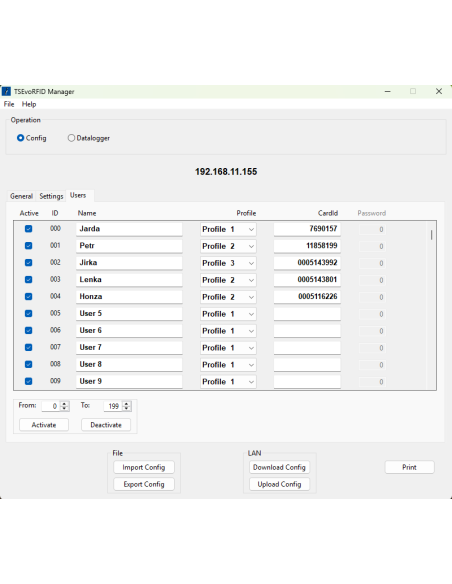Click the CardId field for Honza
452x584 pixels.
[307, 297]
